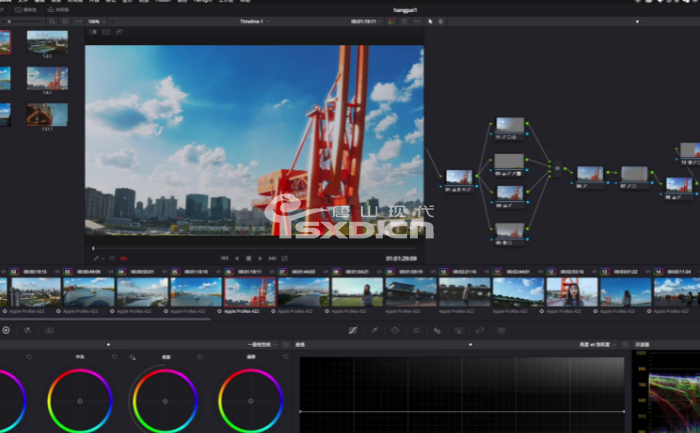Image resolution: width=700 pixels, height=433 pixels.
Task: Open the Blur palette icon
Action: tap(438, 330)
